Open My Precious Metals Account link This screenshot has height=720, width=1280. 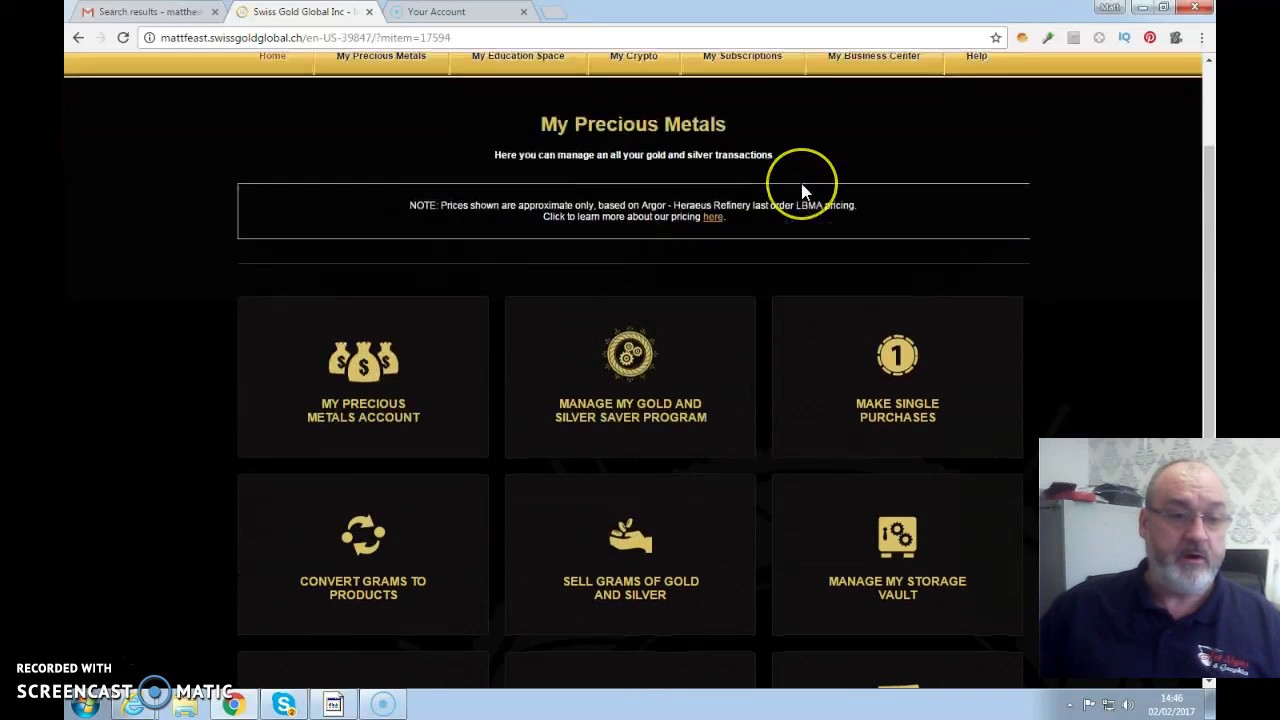pyautogui.click(x=363, y=410)
